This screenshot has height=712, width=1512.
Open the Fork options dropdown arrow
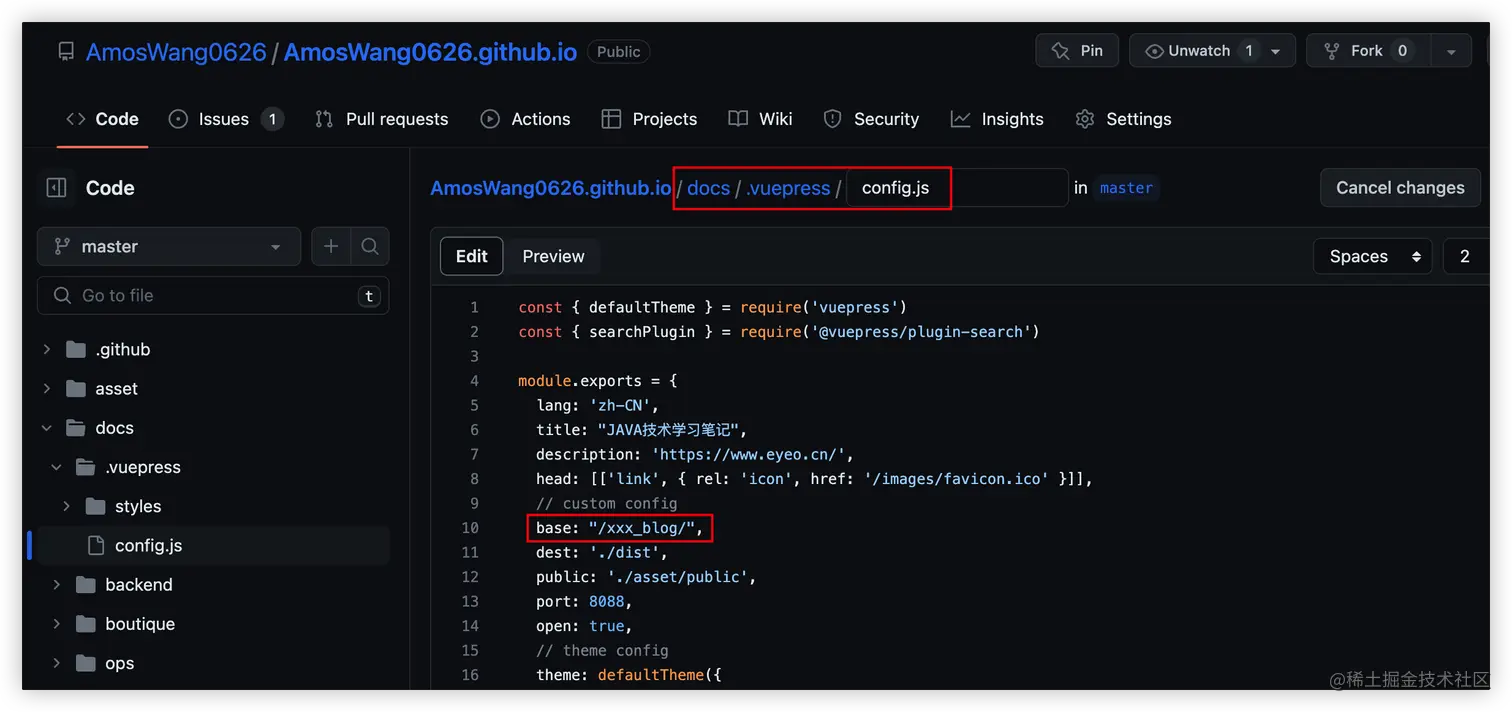pyautogui.click(x=1451, y=51)
